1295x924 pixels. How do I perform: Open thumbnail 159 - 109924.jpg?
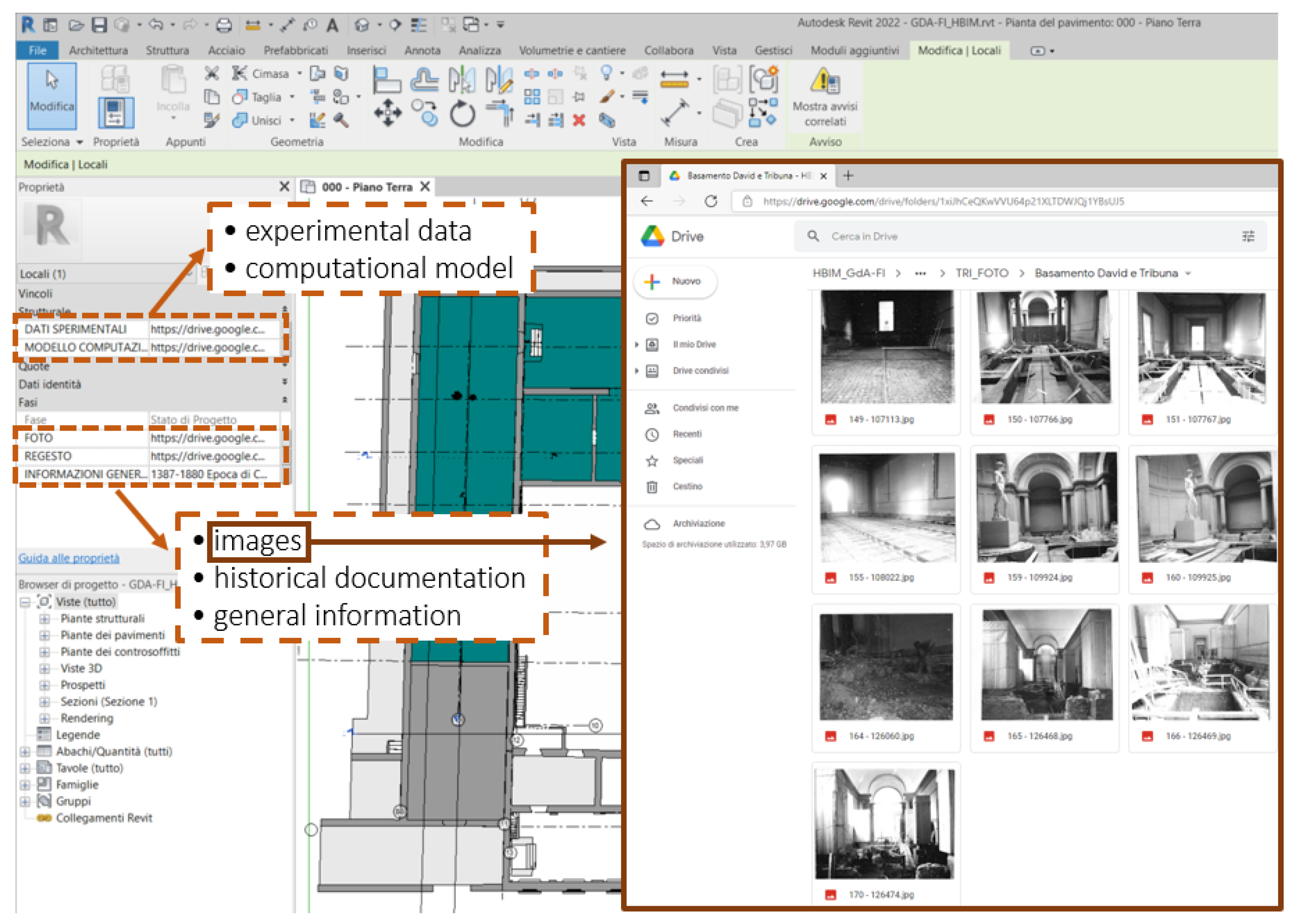click(x=1045, y=507)
